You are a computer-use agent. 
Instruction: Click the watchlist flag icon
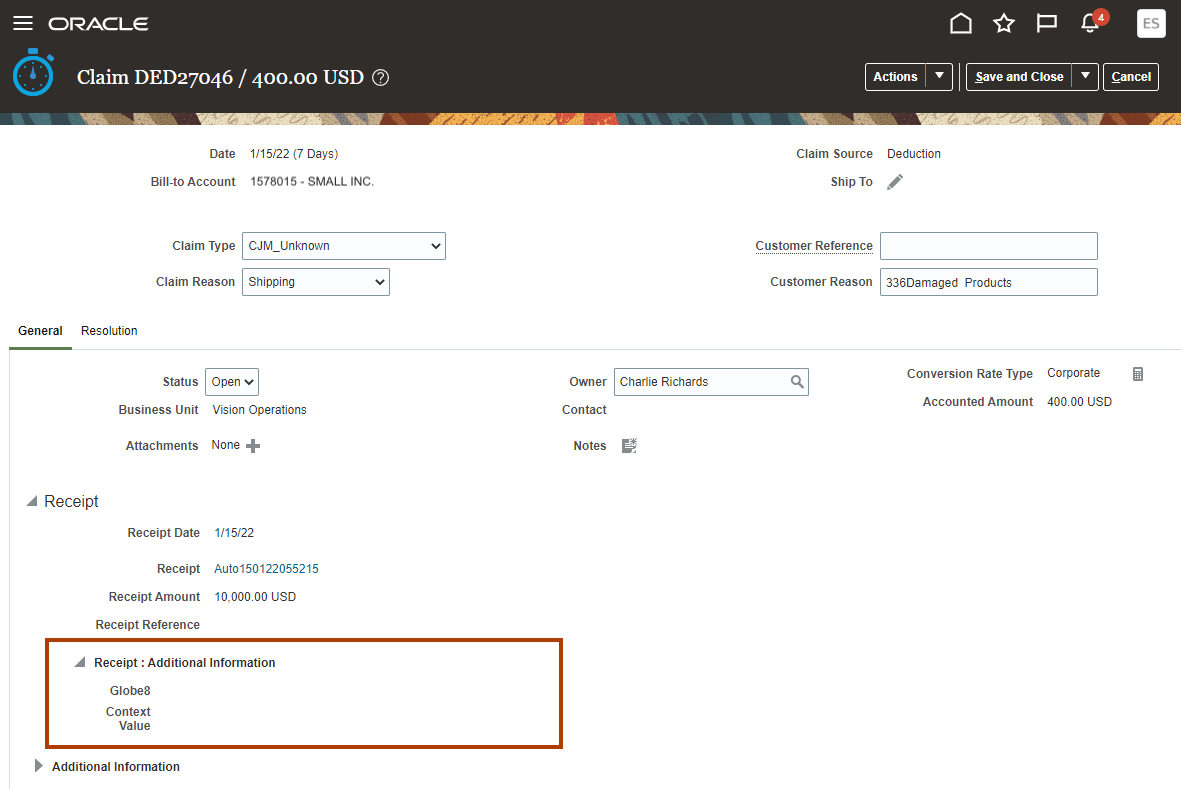click(x=1046, y=23)
